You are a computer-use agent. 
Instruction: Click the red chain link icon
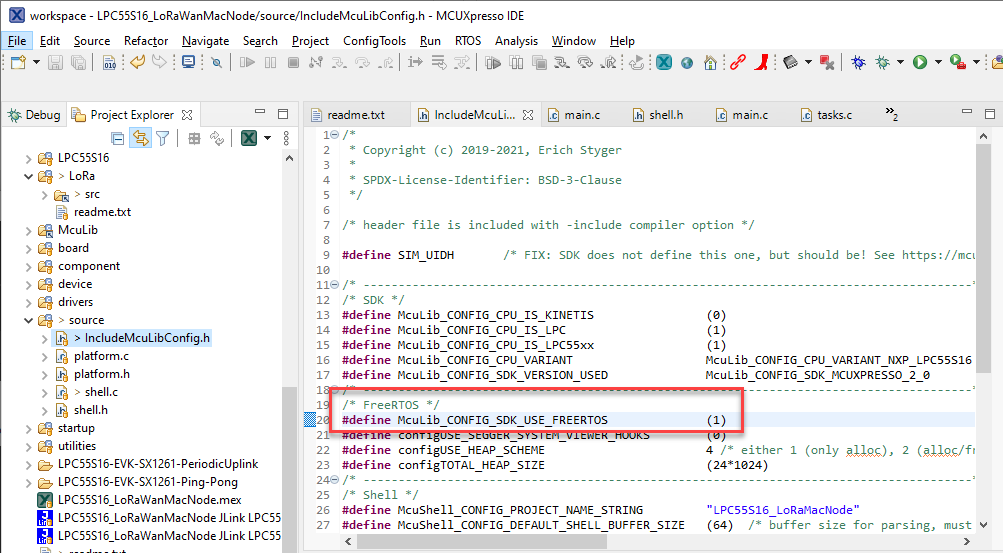[x=738, y=62]
